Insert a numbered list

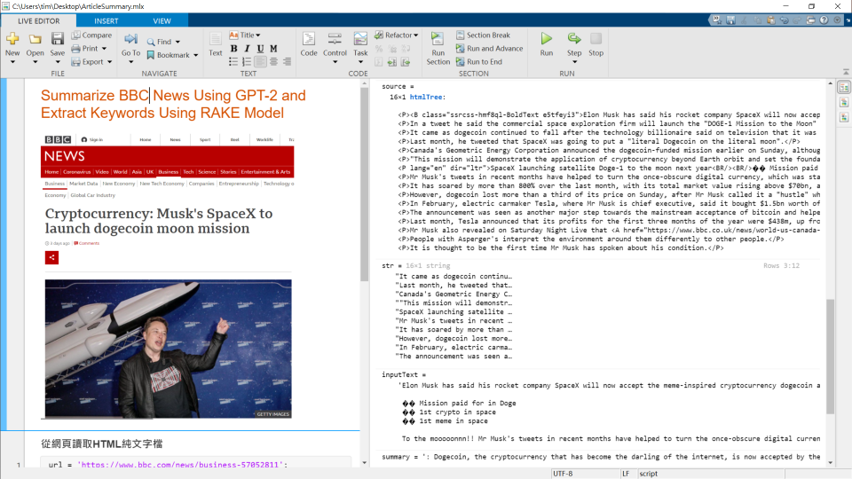tap(247, 62)
